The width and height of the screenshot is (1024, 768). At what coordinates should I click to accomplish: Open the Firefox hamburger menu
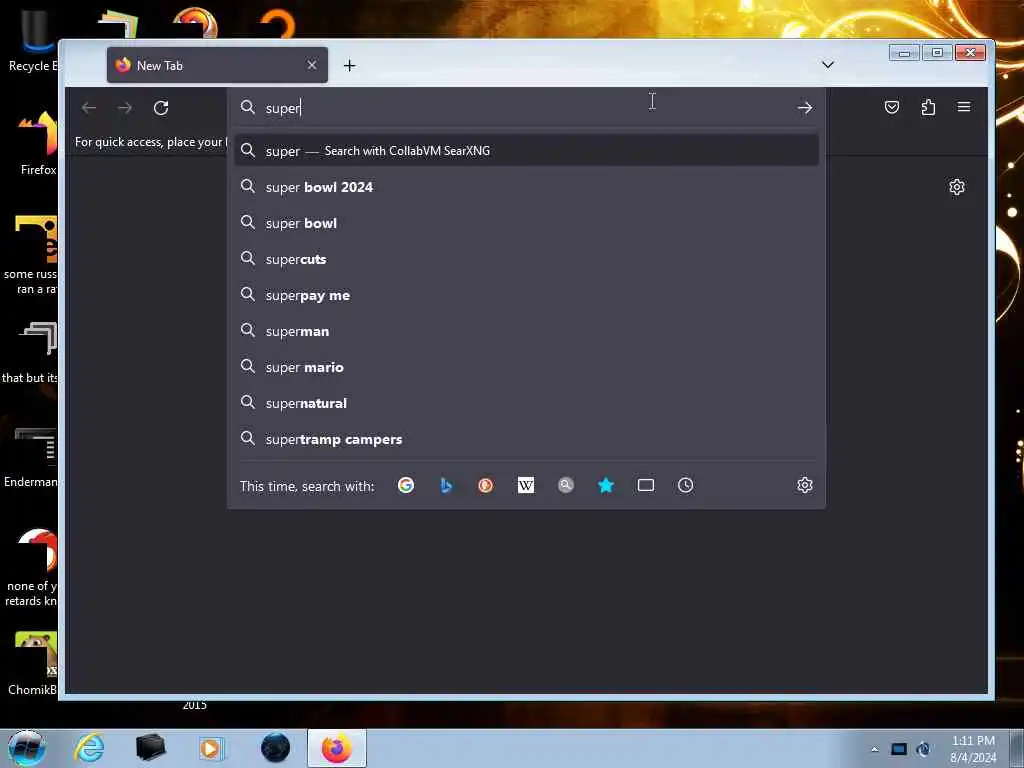click(963, 107)
